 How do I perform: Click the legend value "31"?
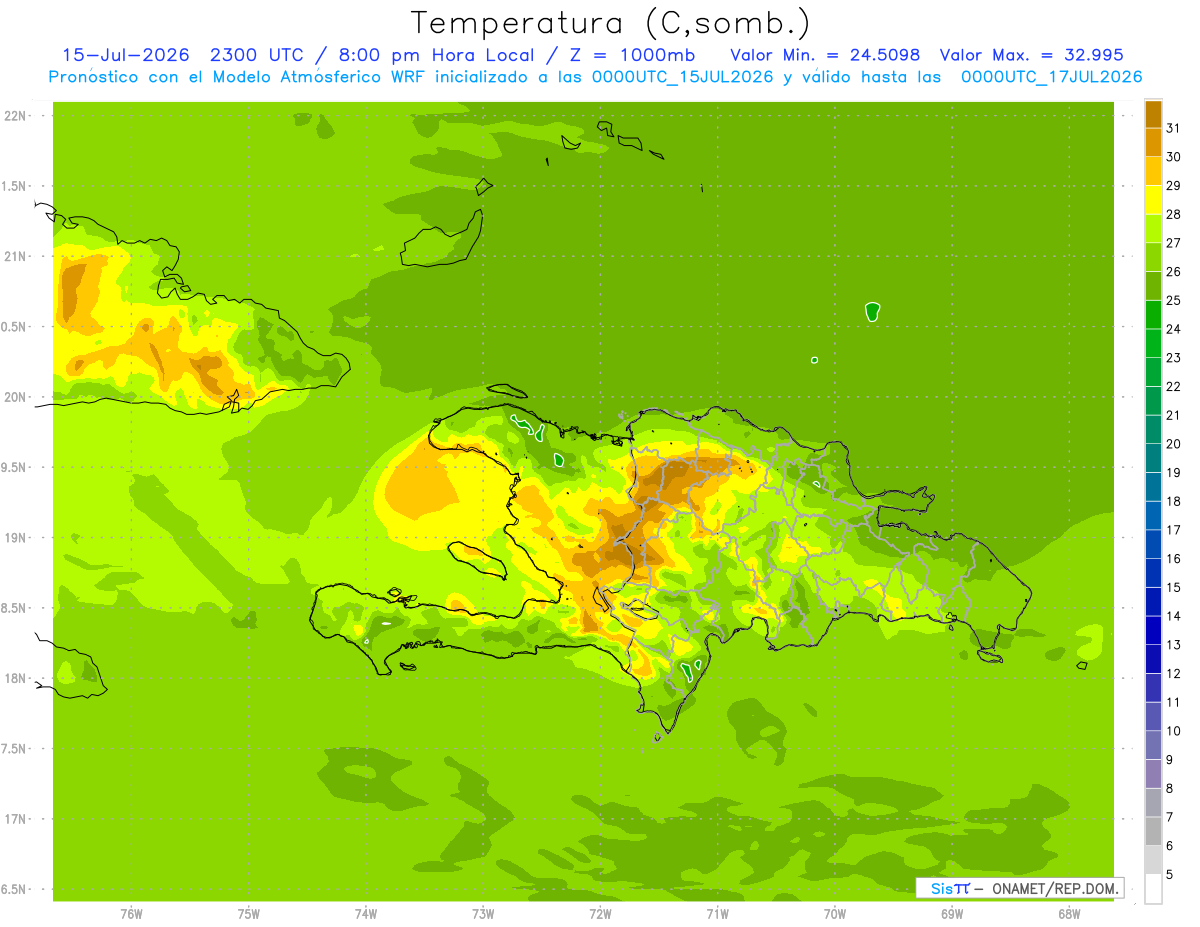pyautogui.click(x=1173, y=129)
